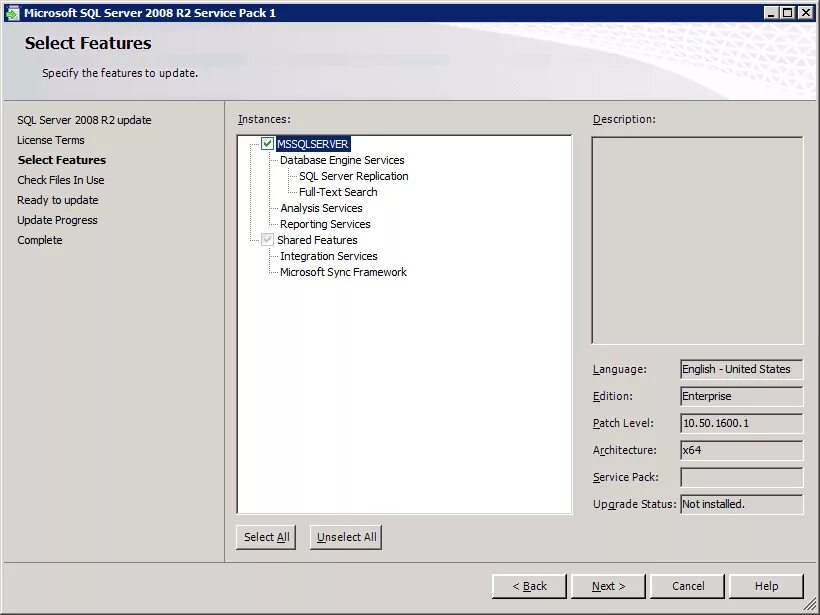Click the Patch Level: label

pos(623,423)
